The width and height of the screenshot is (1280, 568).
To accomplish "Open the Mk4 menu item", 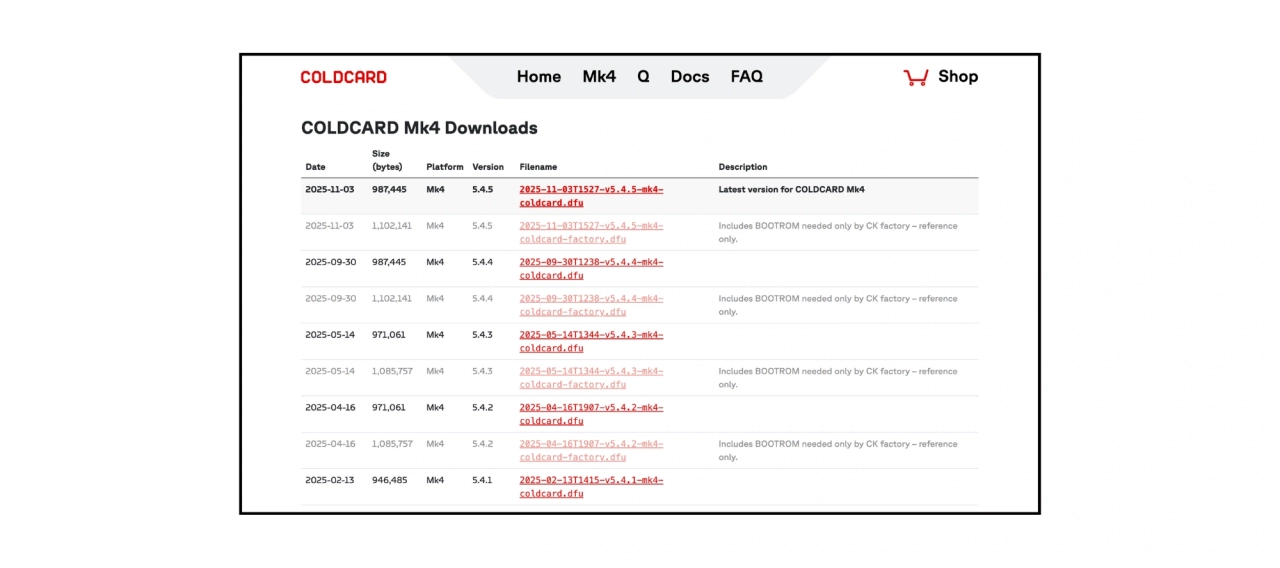I will pyautogui.click(x=599, y=76).
